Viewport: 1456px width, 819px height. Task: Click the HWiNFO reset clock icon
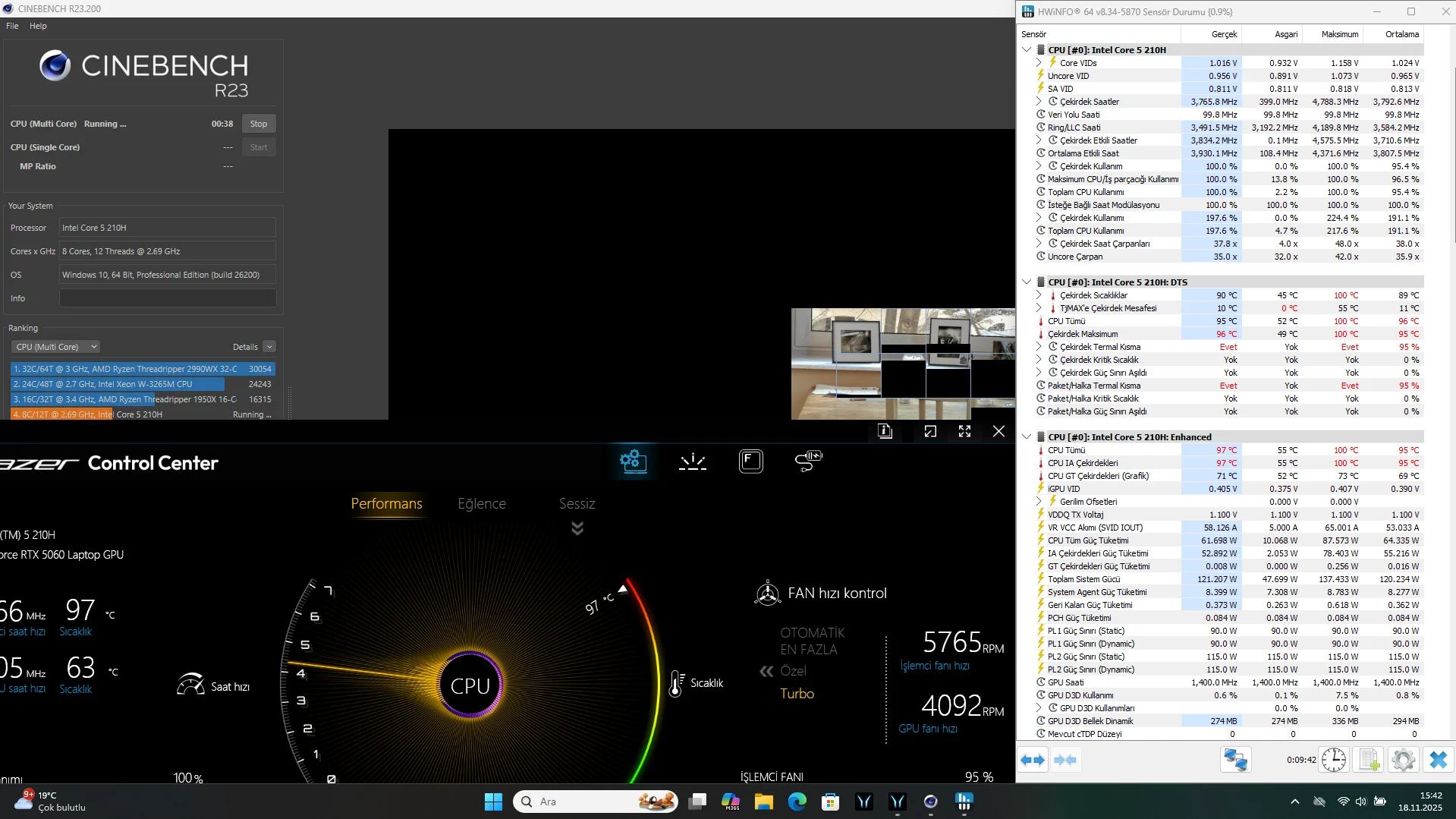1333,760
